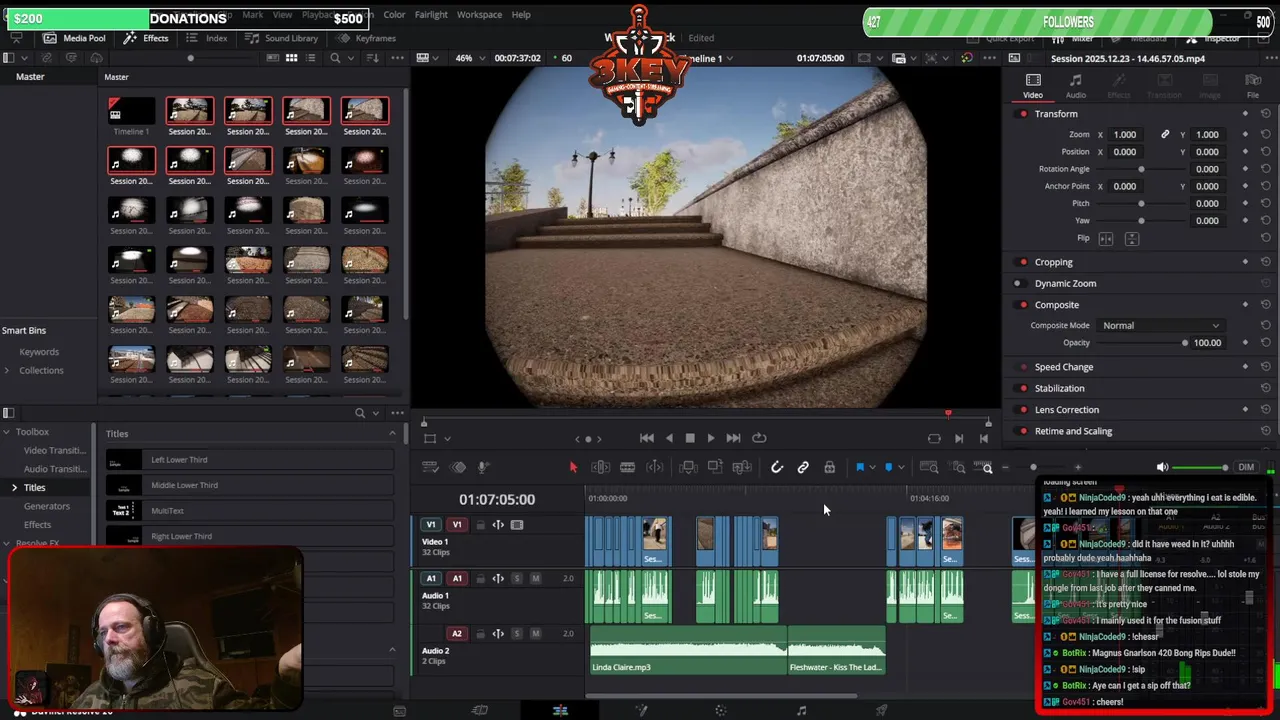Open the Composite Mode dropdown

point(1160,325)
